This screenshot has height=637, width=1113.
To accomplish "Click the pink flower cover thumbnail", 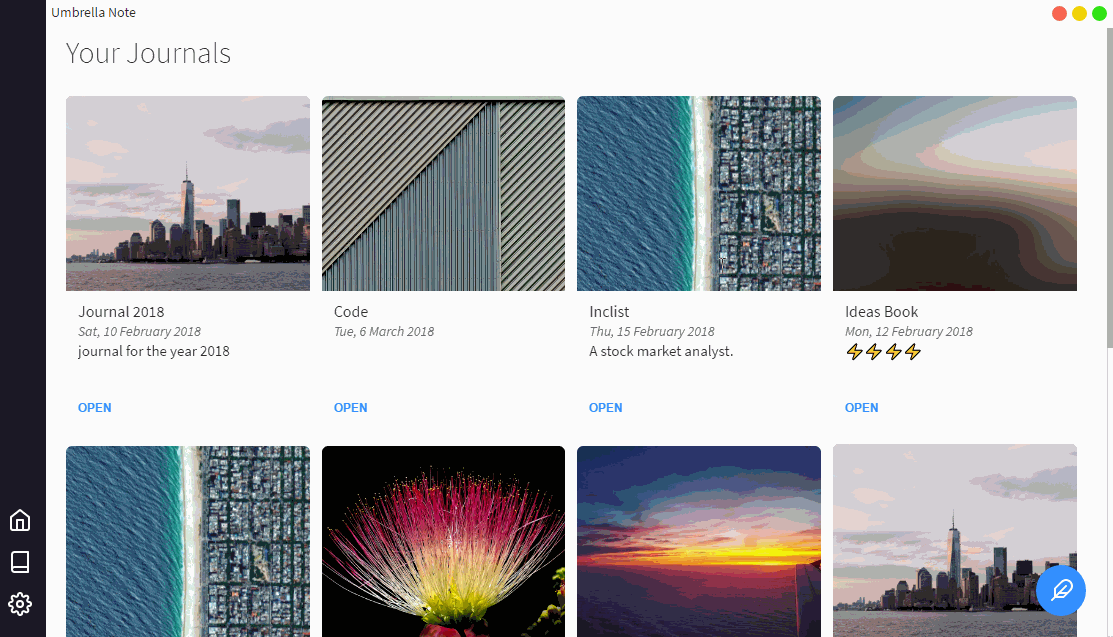I will tap(444, 541).
